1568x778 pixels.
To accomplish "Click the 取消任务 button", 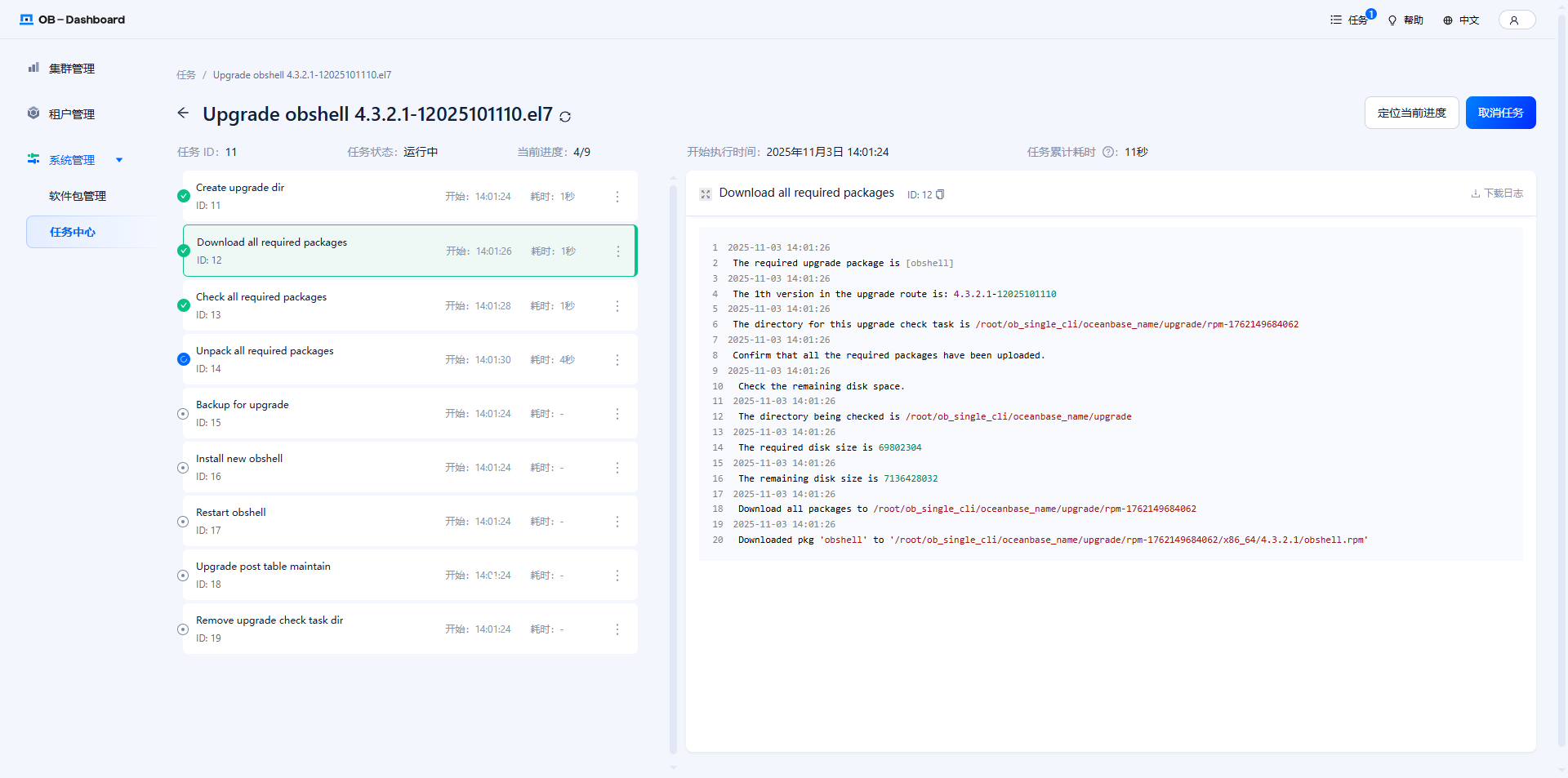I will click(1500, 113).
